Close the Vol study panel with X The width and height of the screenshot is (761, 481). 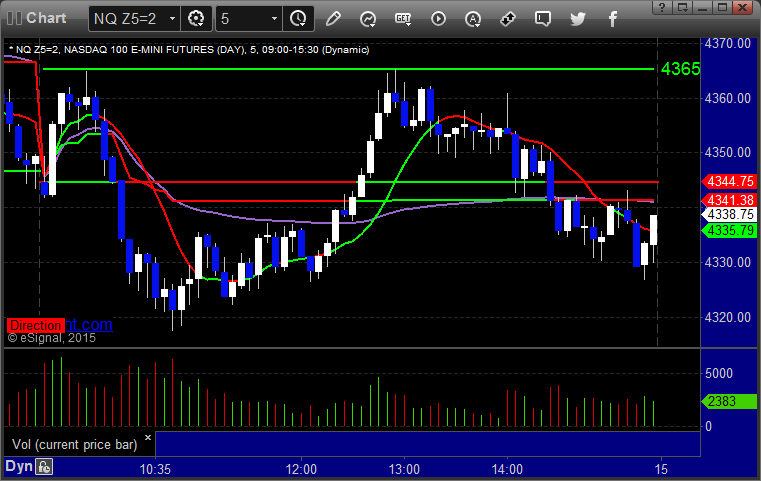click(148, 437)
